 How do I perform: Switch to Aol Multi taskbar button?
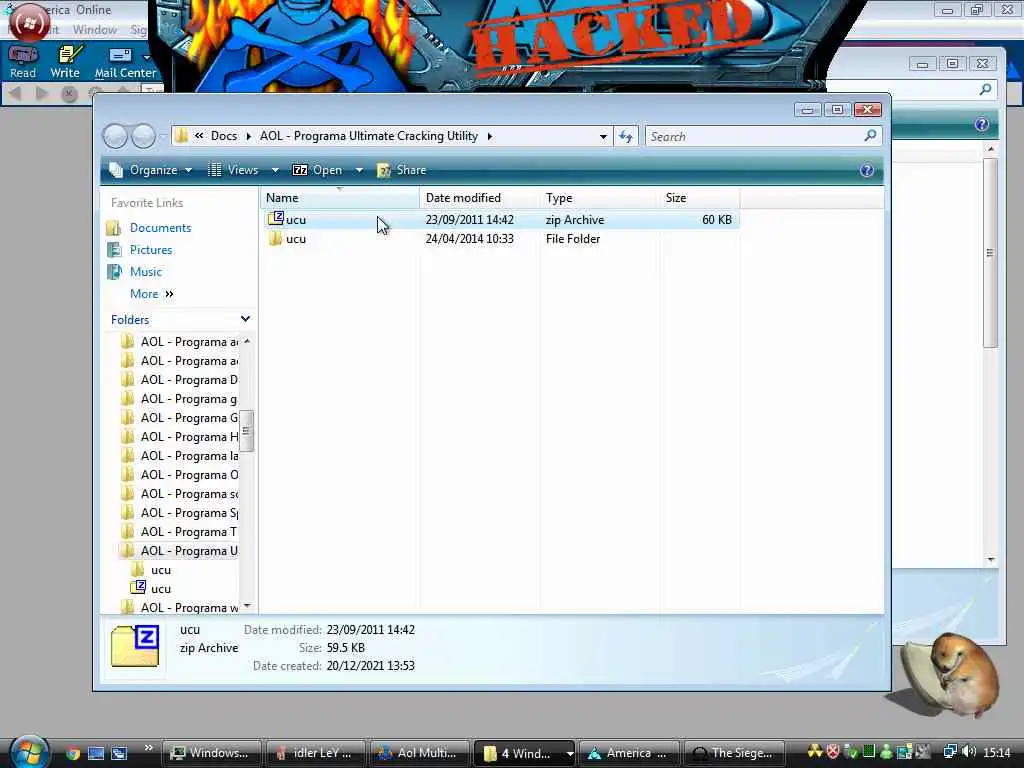tap(420, 753)
